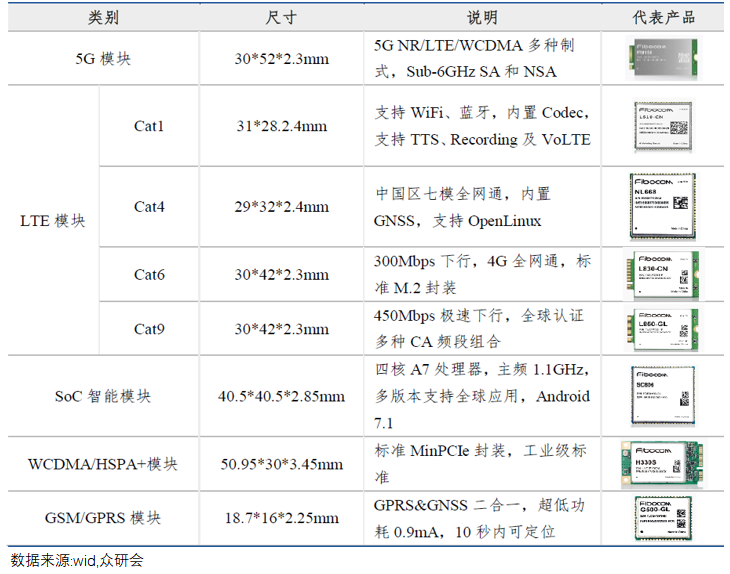Click the 29*32*2.4mm size cell

point(281,206)
